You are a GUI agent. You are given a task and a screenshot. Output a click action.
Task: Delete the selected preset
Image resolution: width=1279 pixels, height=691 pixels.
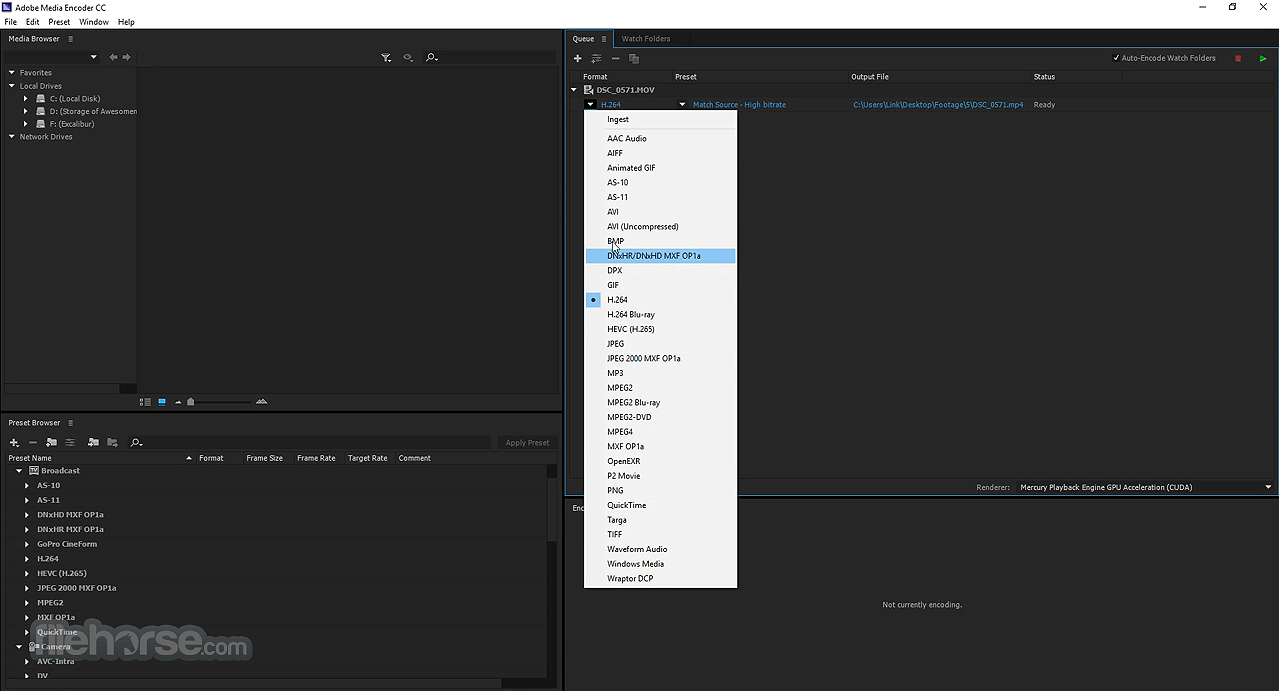tap(33, 442)
